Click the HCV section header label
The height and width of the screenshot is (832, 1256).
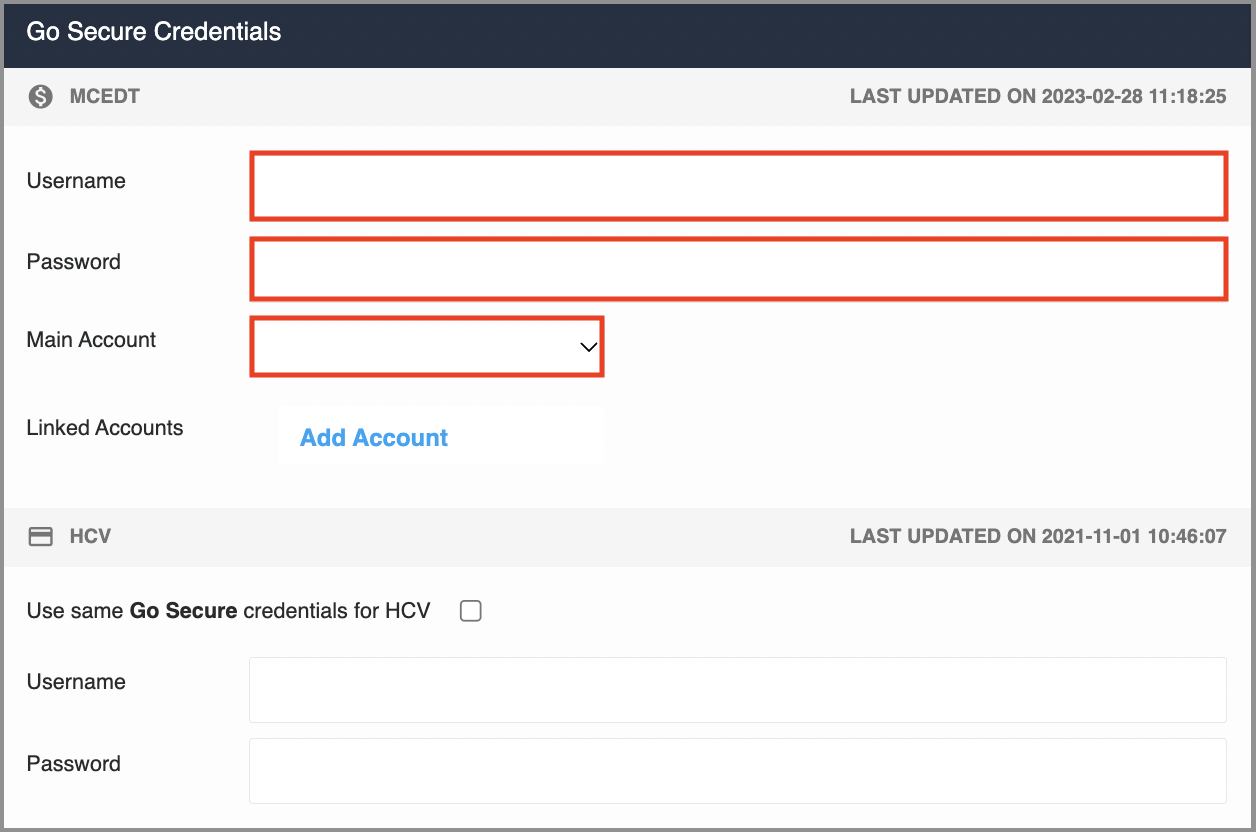click(x=90, y=537)
